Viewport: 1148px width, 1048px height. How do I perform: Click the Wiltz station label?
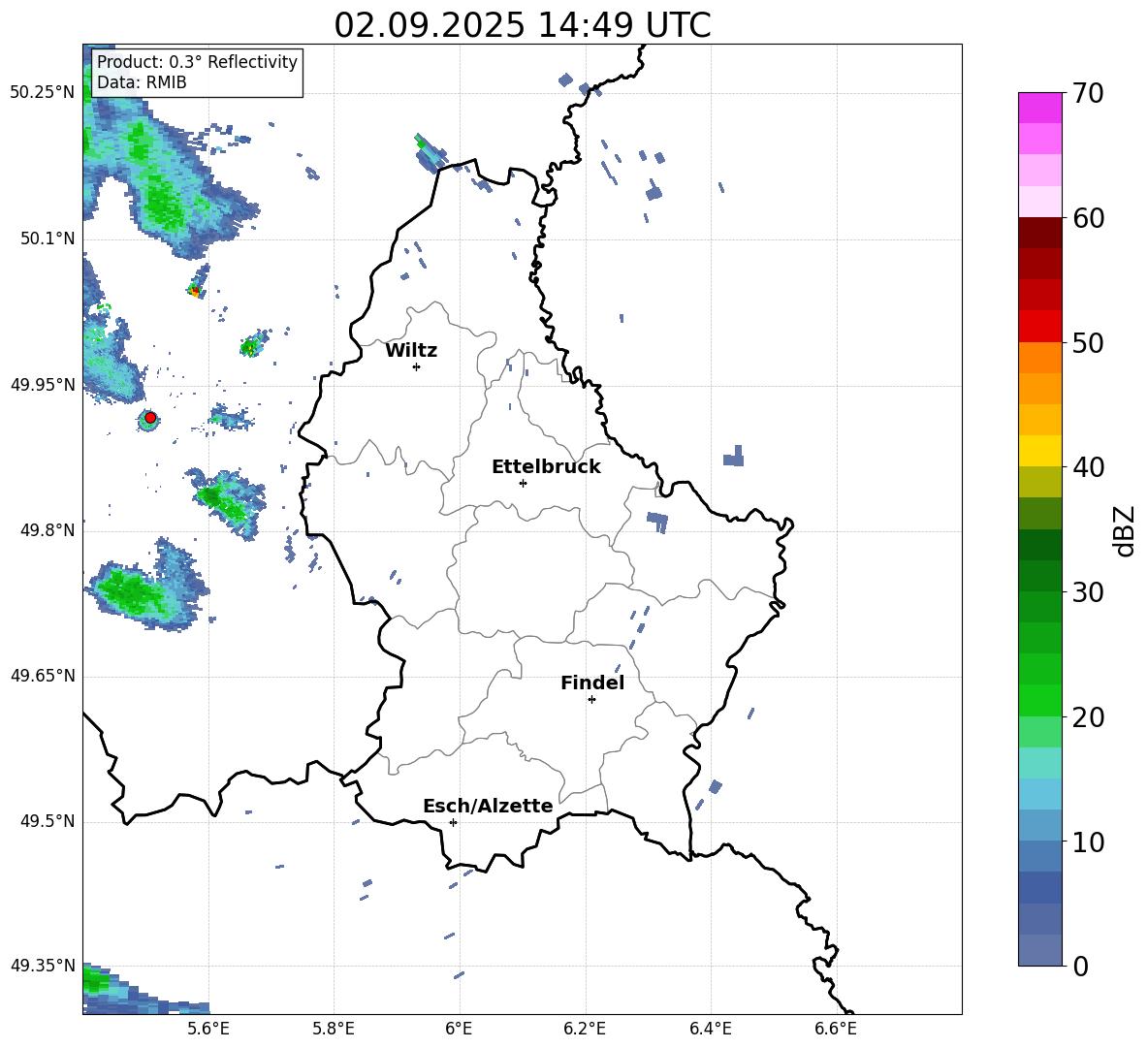click(x=411, y=351)
